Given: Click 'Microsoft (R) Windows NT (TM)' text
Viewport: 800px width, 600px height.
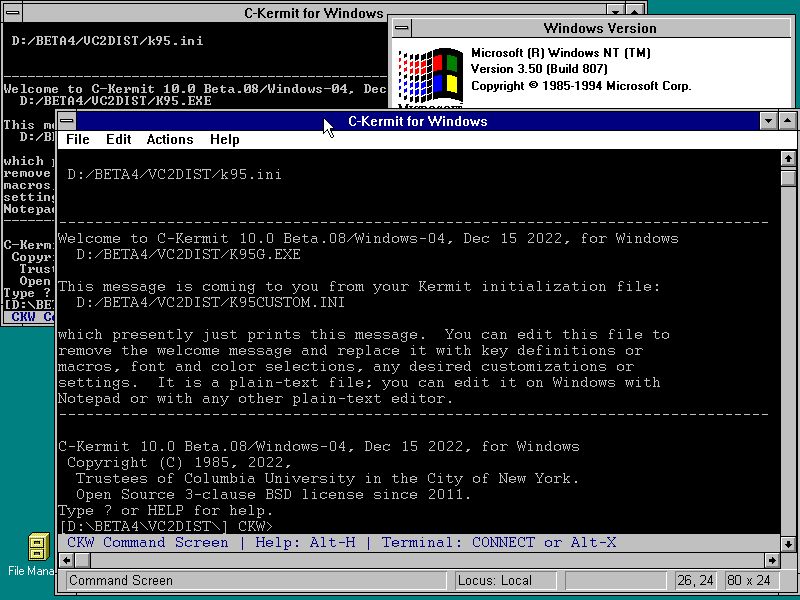Looking at the screenshot, I should 561,53.
